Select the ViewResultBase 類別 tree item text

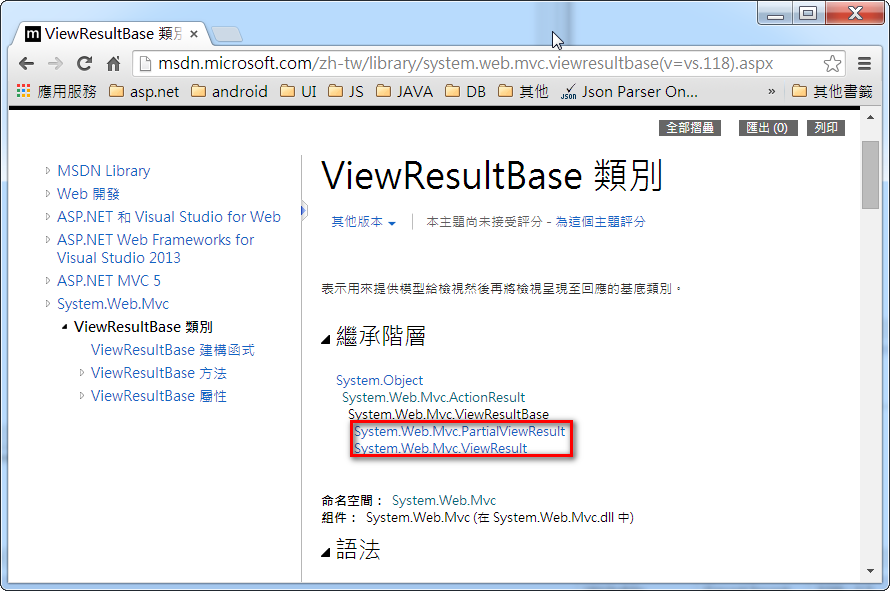pos(143,327)
